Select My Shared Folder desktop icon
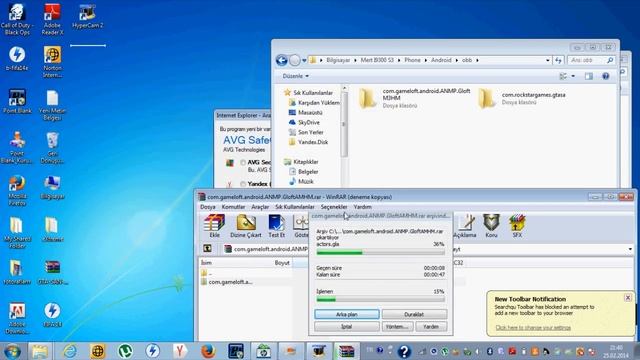The height and width of the screenshot is (360, 640). pos(16,233)
